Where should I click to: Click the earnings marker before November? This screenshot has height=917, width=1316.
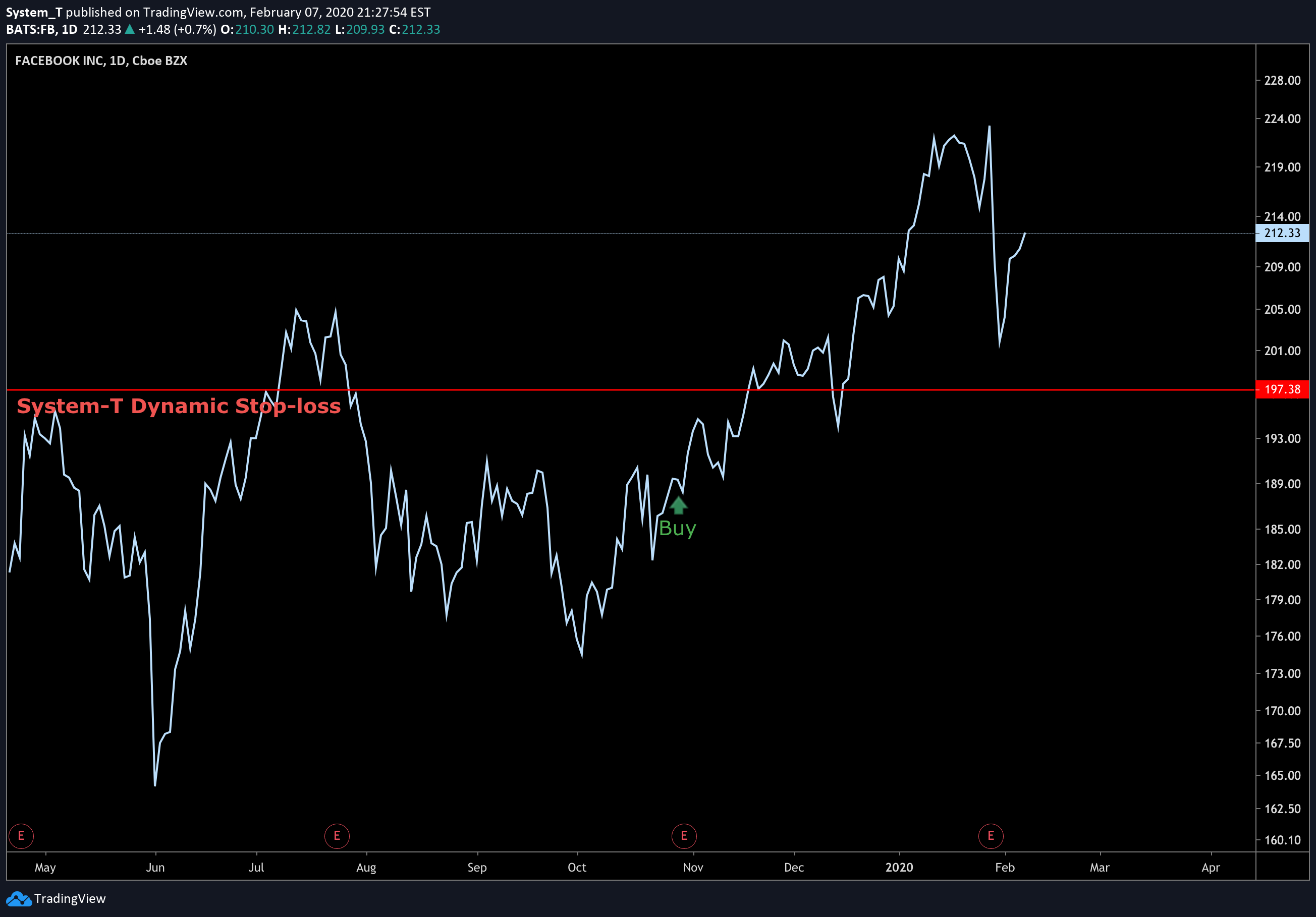[684, 836]
